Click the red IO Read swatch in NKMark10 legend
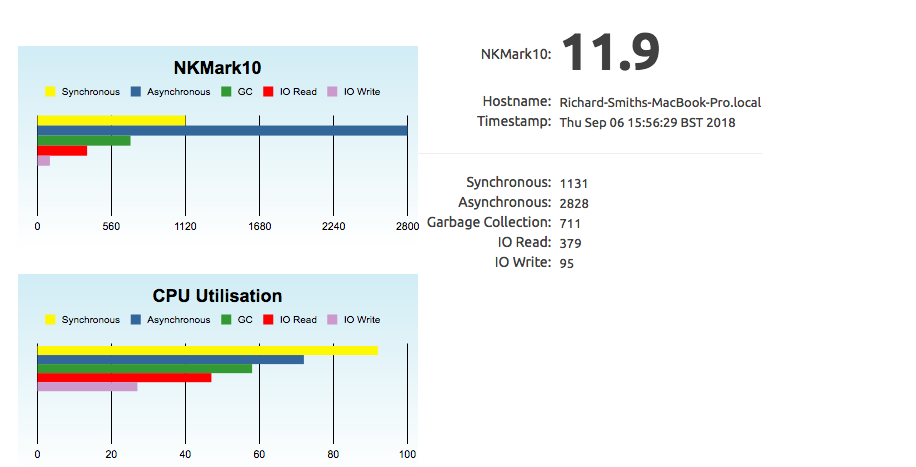The image size is (916, 467). 268,92
